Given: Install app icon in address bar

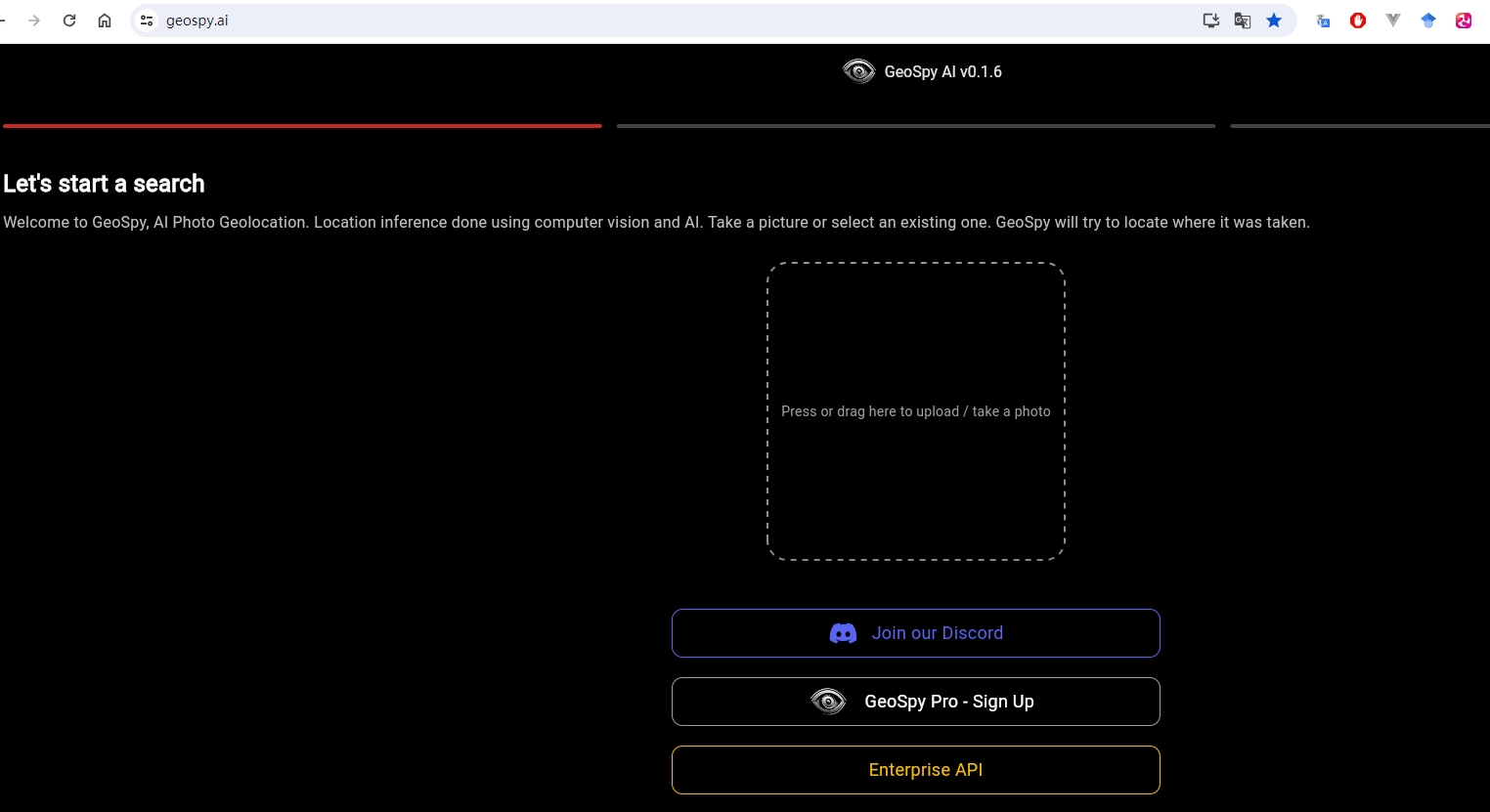Looking at the screenshot, I should 1211,21.
